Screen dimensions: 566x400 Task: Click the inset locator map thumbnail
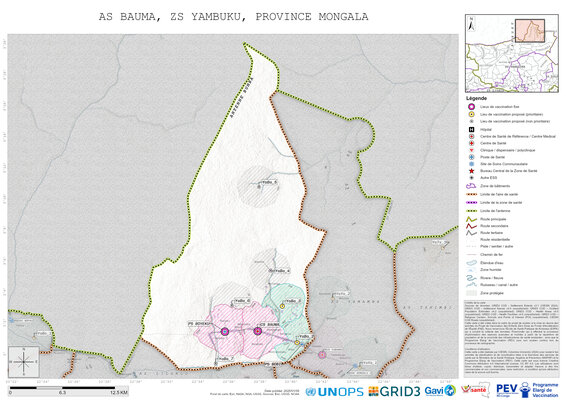coord(512,53)
